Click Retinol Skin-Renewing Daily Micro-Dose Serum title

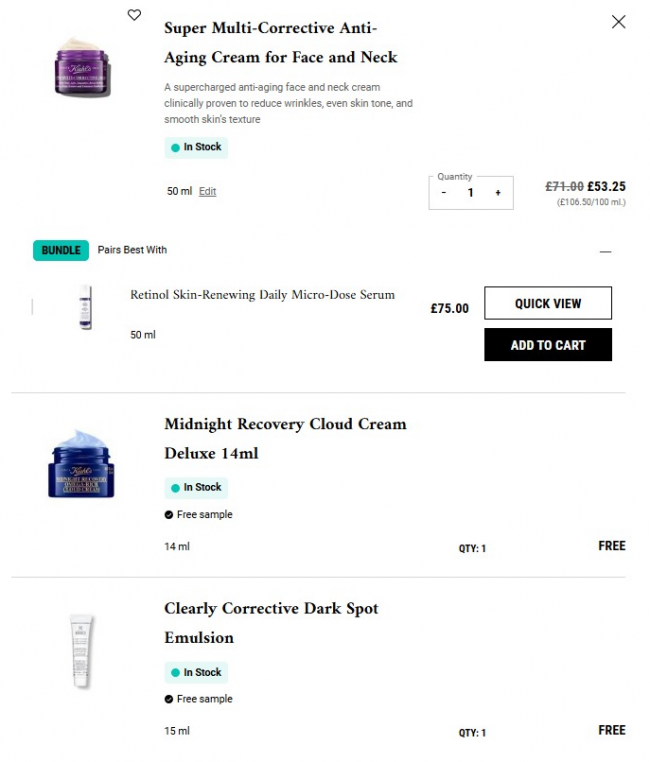click(x=262, y=295)
